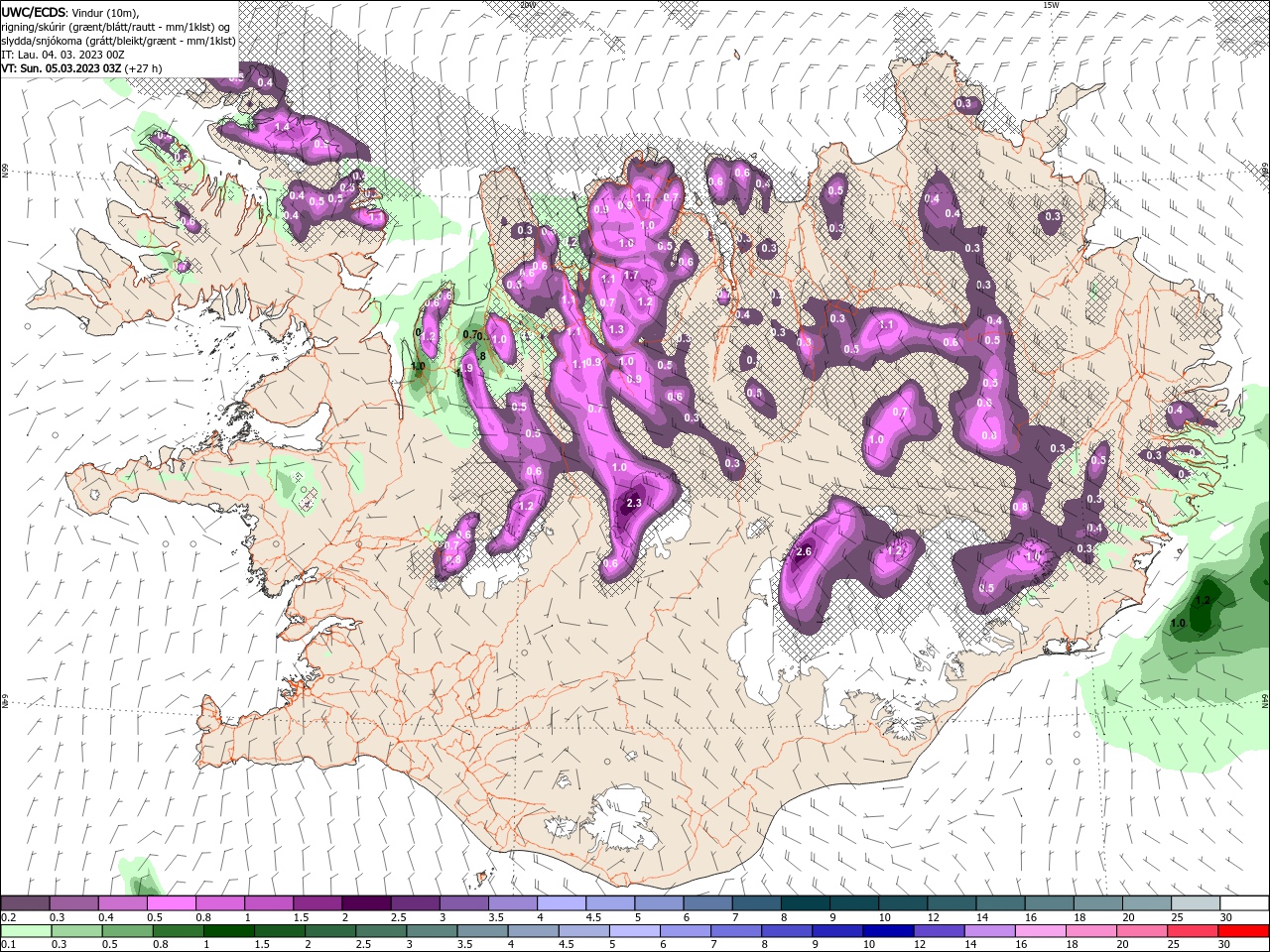The image size is (1270, 952).
Task: Click the 10 label on the snow colour scale
Action: (x=884, y=917)
